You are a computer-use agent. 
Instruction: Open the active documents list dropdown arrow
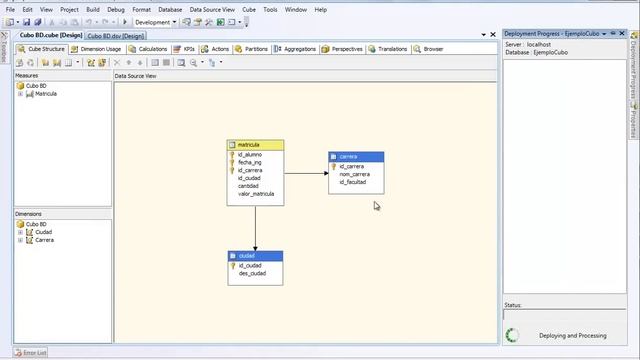pos(484,35)
